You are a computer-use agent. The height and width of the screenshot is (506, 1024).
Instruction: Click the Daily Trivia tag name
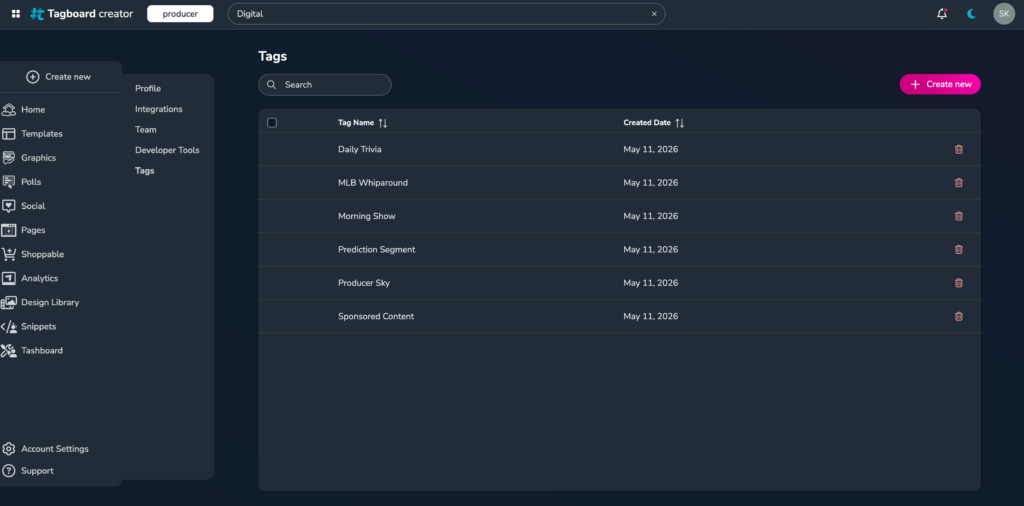tap(360, 150)
